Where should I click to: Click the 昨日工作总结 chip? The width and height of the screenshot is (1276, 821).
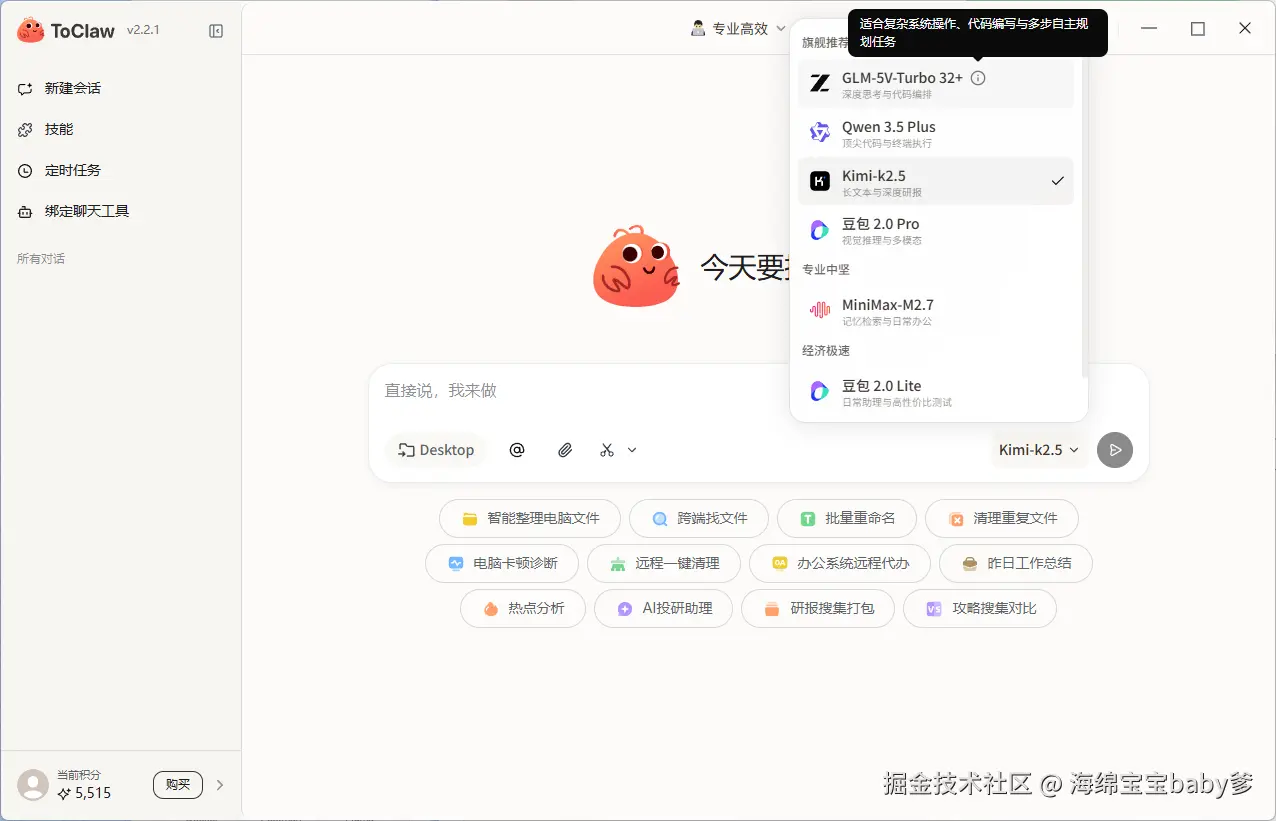click(1016, 563)
